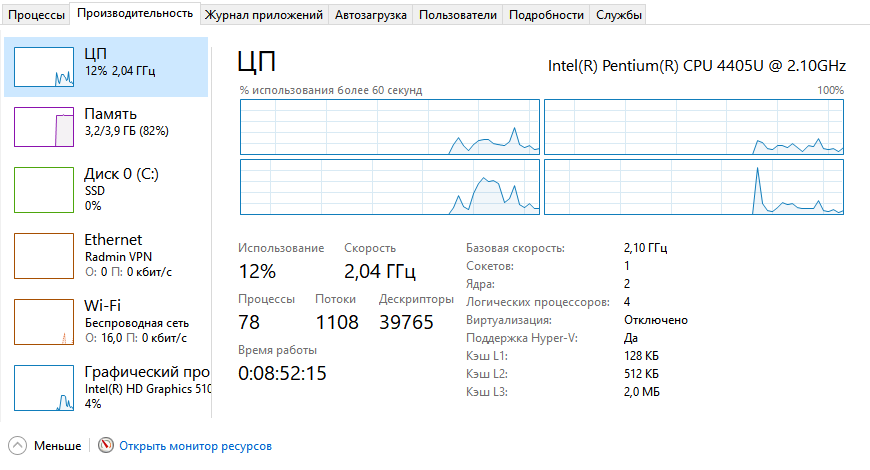Click the resource monitor icon
Image resolution: width=870 pixels, height=470 pixels.
click(x=106, y=446)
